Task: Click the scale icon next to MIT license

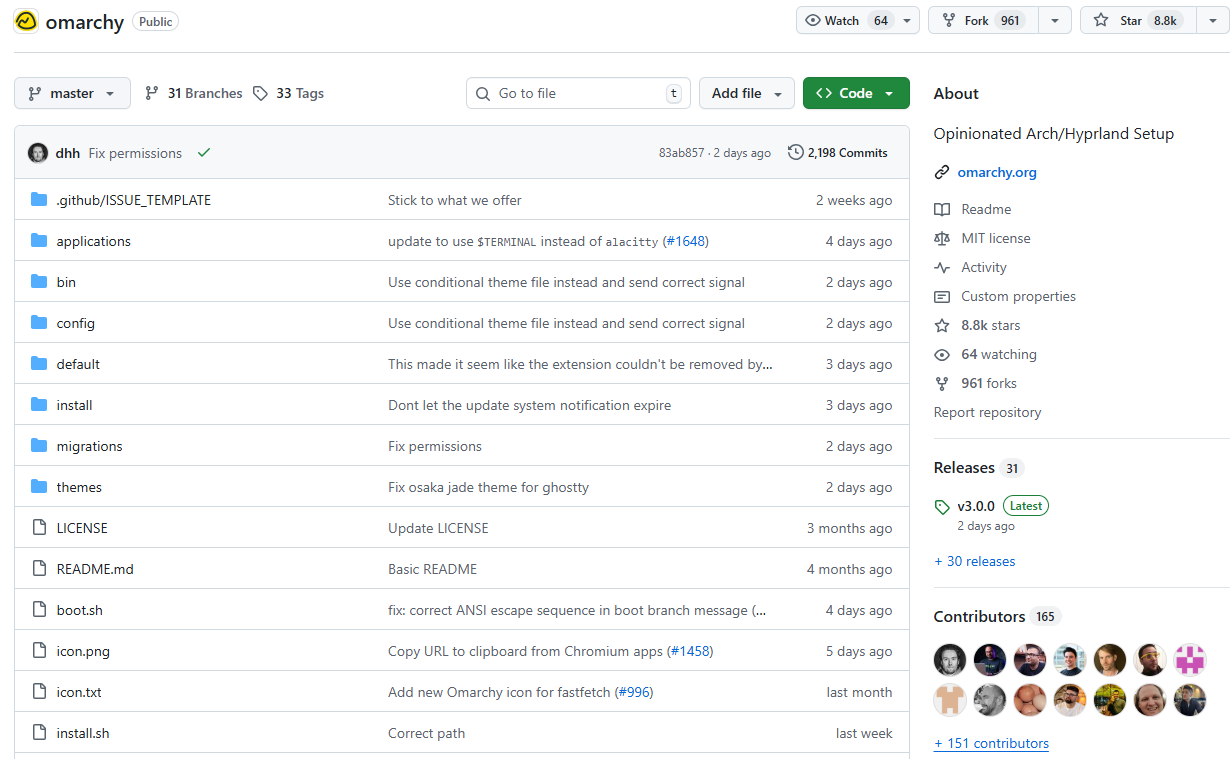Action: click(x=941, y=238)
